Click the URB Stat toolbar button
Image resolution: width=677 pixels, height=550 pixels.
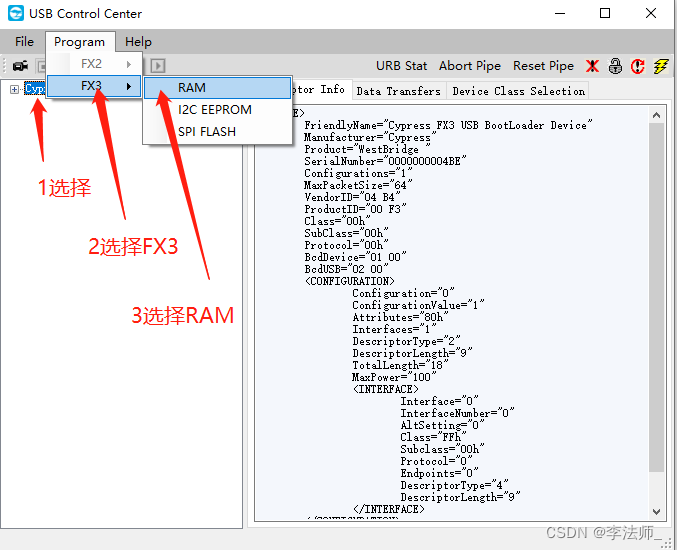click(x=401, y=66)
